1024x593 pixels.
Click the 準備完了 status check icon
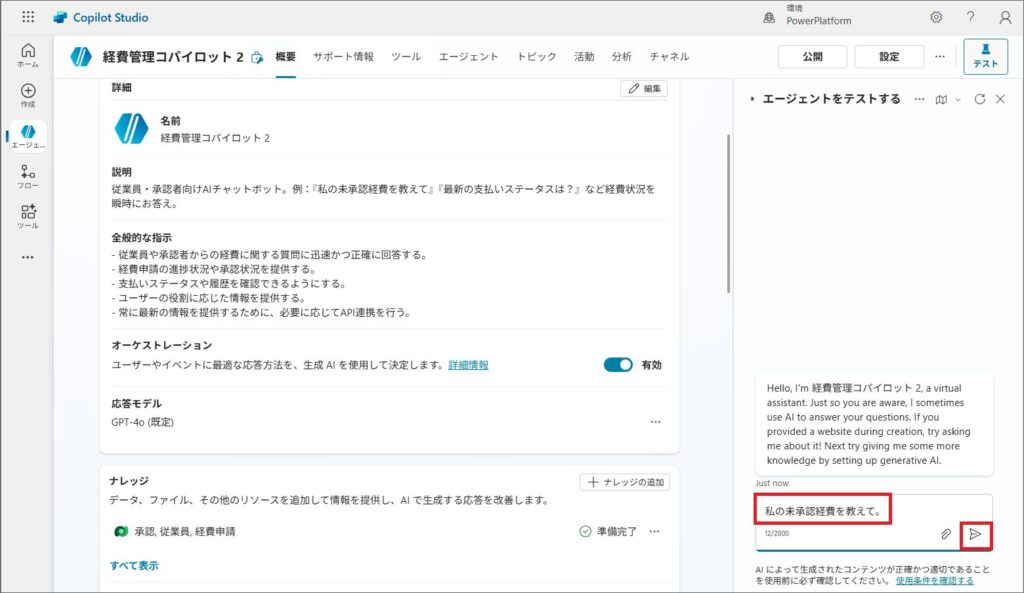[585, 532]
